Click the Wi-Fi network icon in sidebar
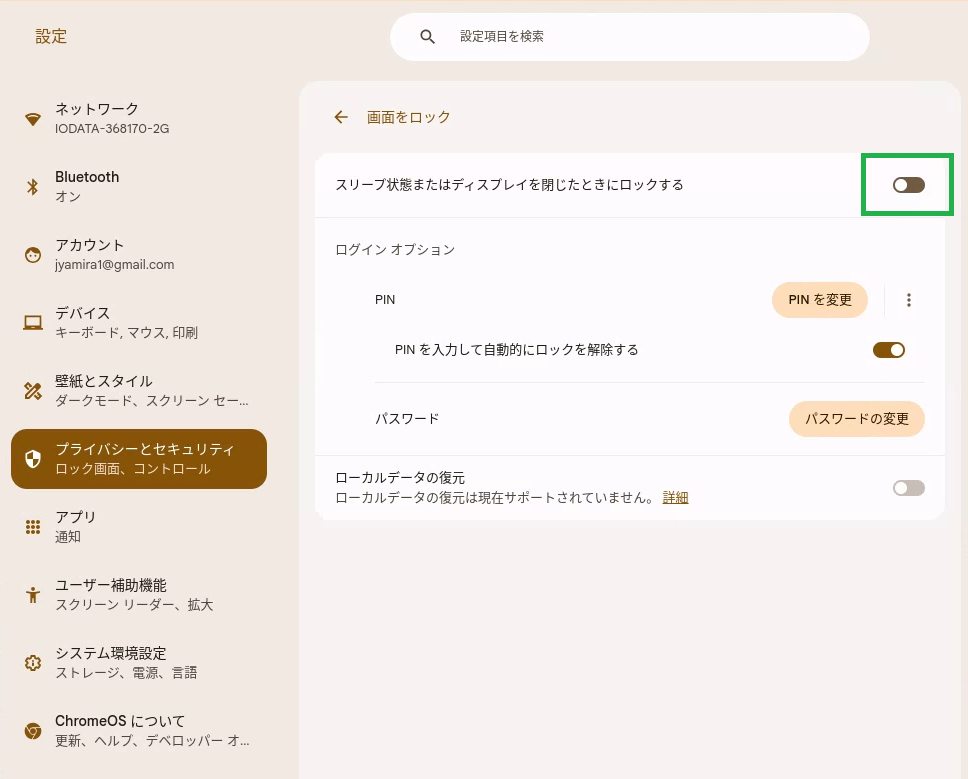The height and width of the screenshot is (779, 968). click(x=33, y=119)
